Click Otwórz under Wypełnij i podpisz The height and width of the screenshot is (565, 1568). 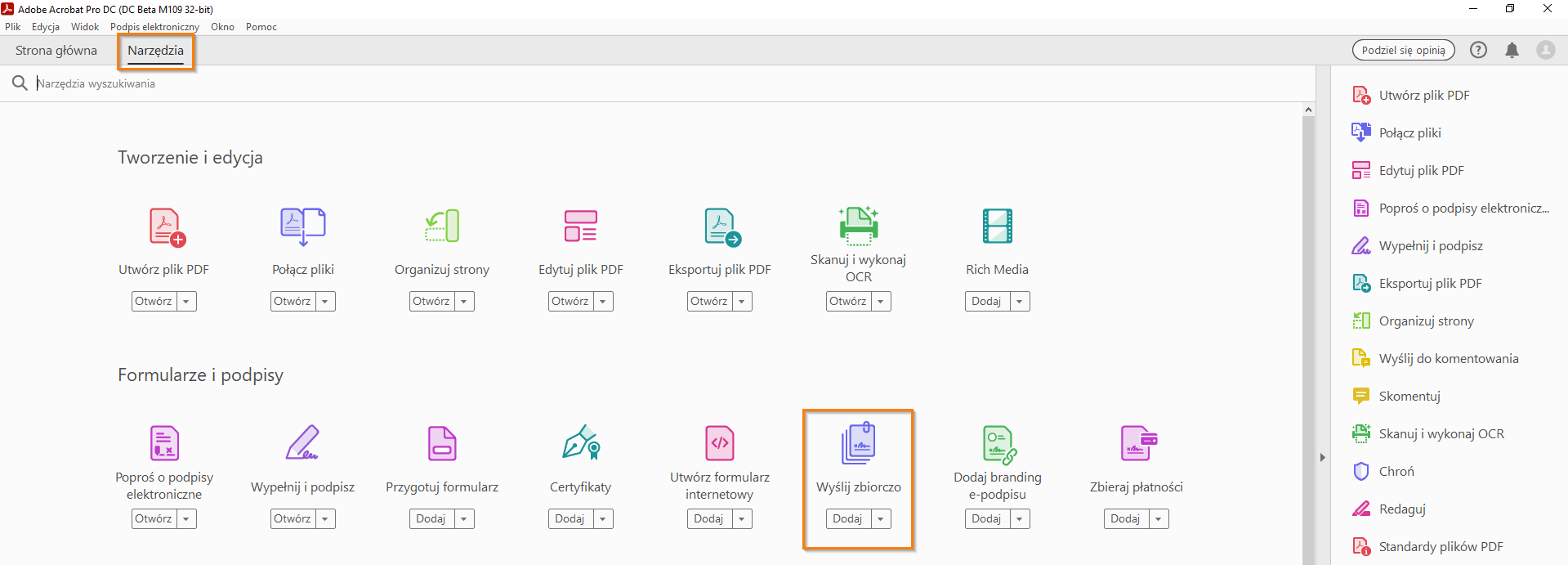click(x=293, y=519)
